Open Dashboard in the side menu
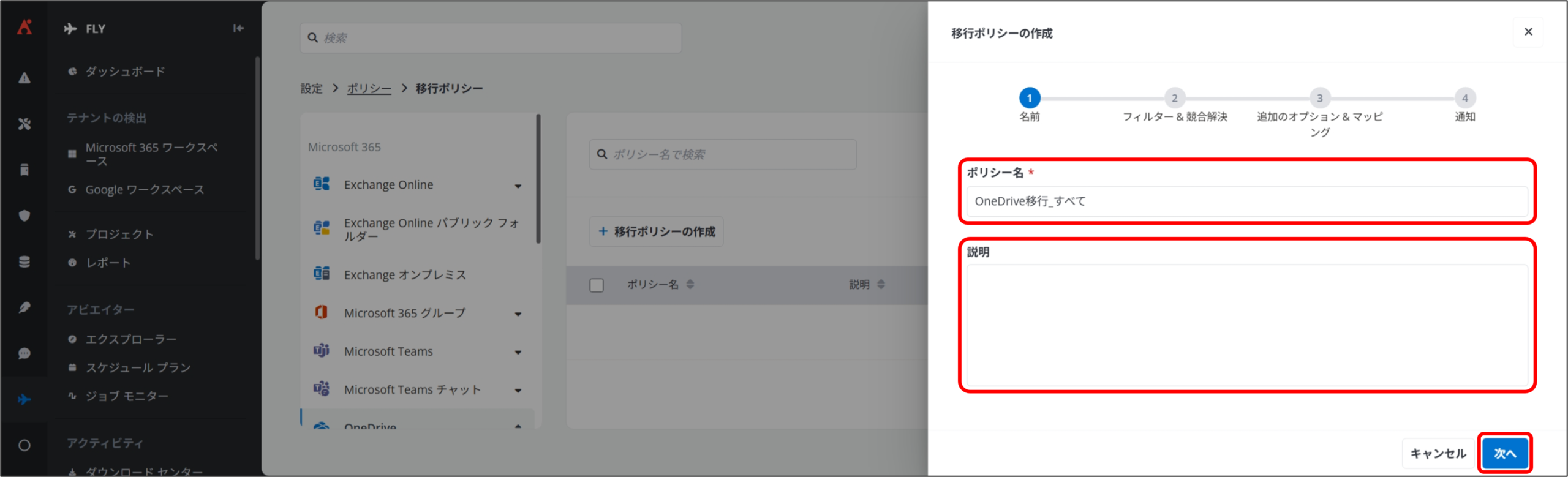The image size is (1568, 477). [x=125, y=72]
